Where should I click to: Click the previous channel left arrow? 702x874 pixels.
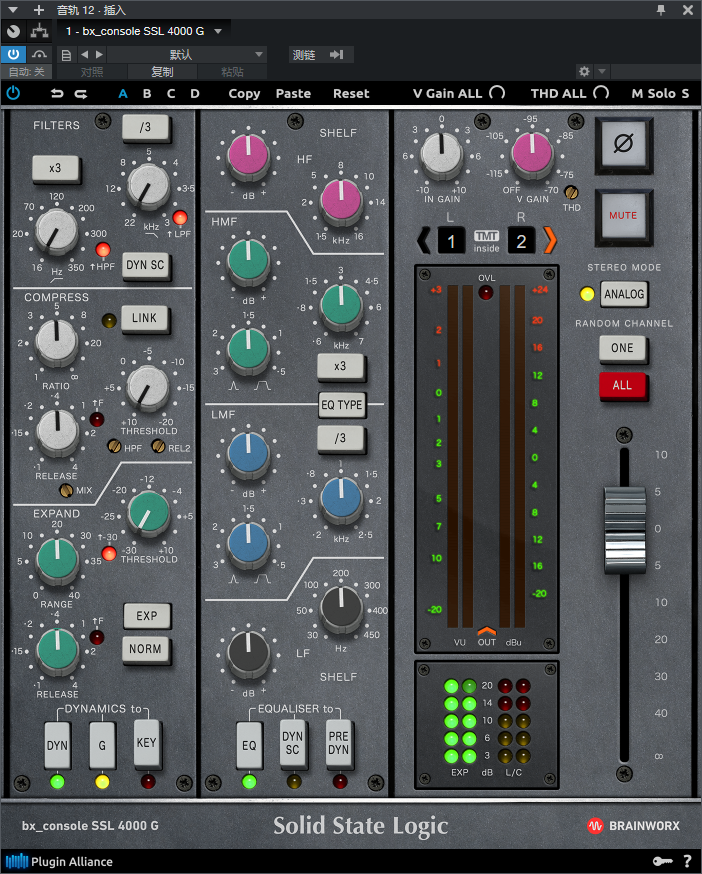[424, 241]
